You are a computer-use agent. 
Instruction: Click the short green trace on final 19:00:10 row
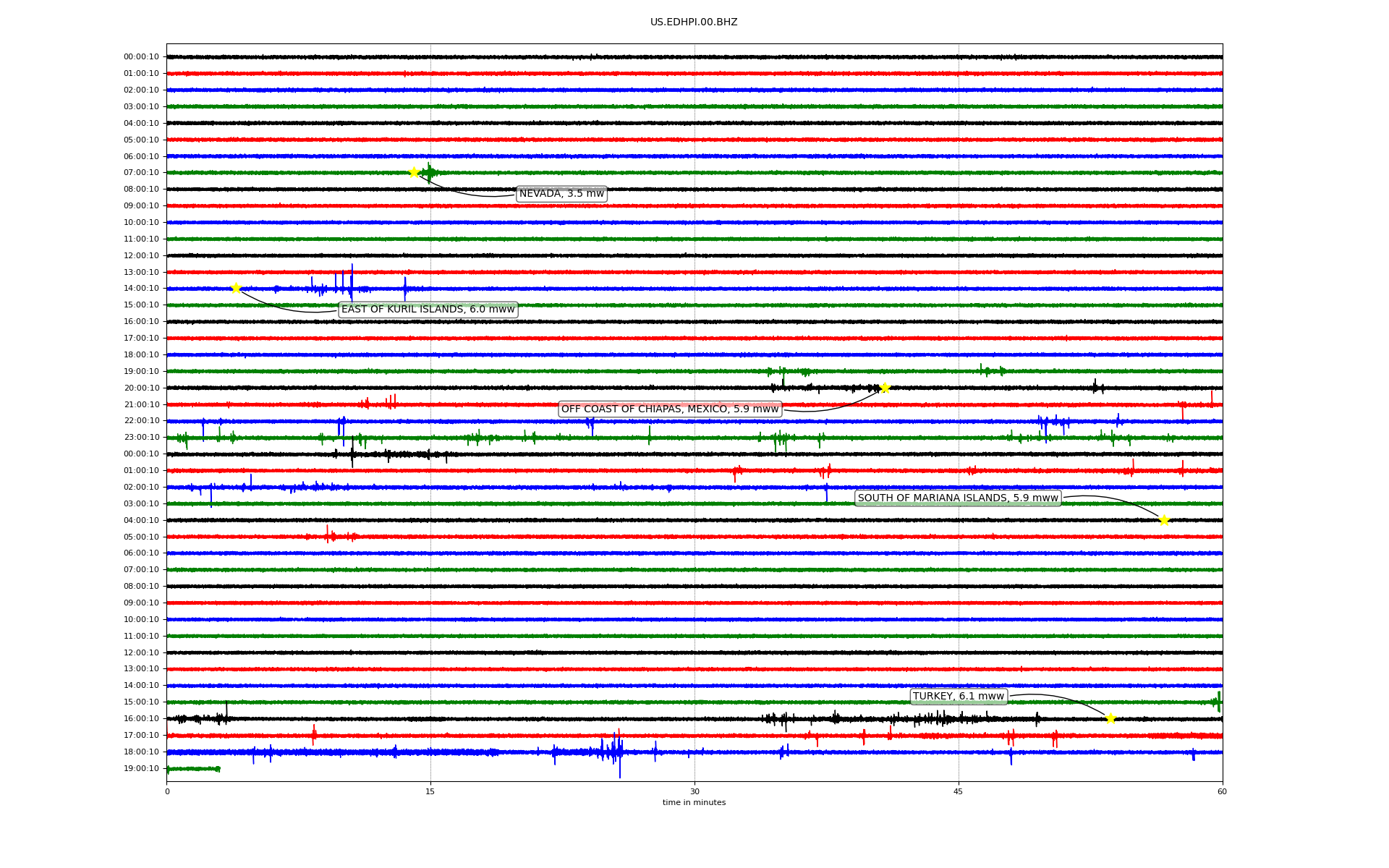point(193,769)
